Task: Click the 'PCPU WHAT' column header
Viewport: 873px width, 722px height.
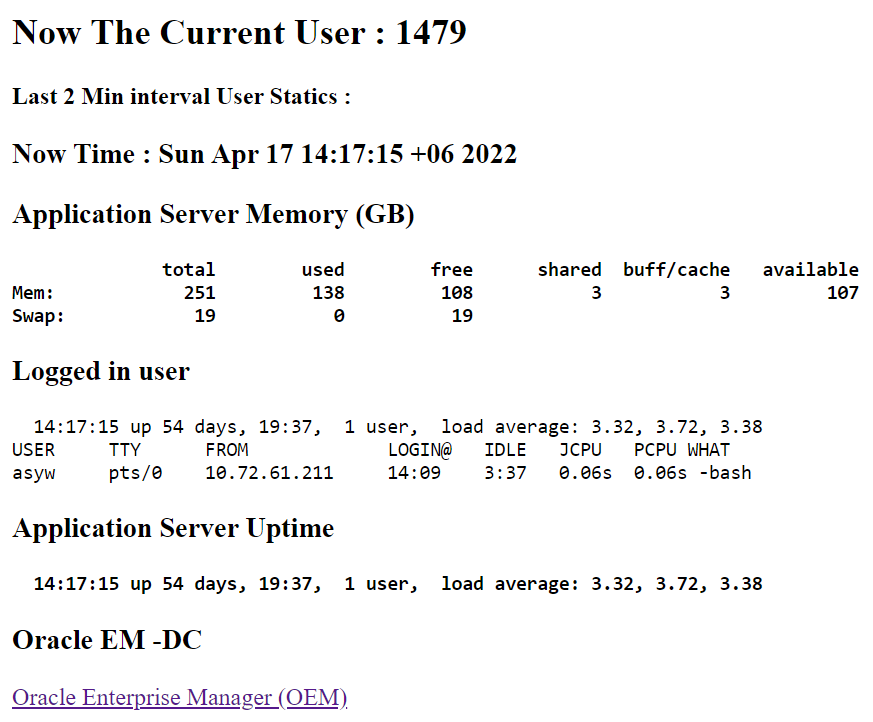Action: pos(682,450)
